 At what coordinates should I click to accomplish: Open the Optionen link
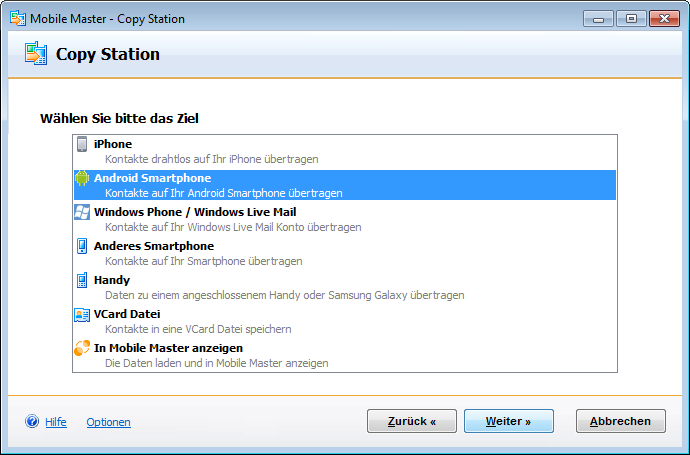(108, 422)
